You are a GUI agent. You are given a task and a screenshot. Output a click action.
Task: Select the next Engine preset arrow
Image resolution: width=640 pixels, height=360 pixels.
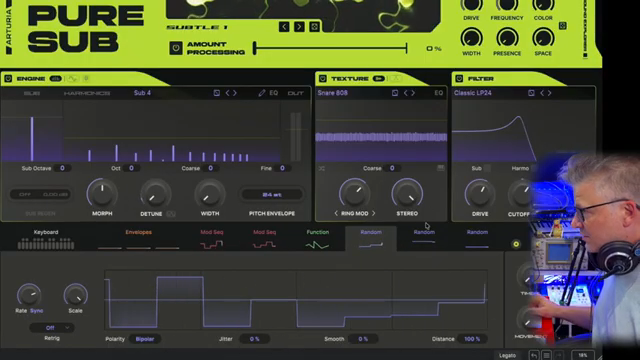tap(235, 93)
